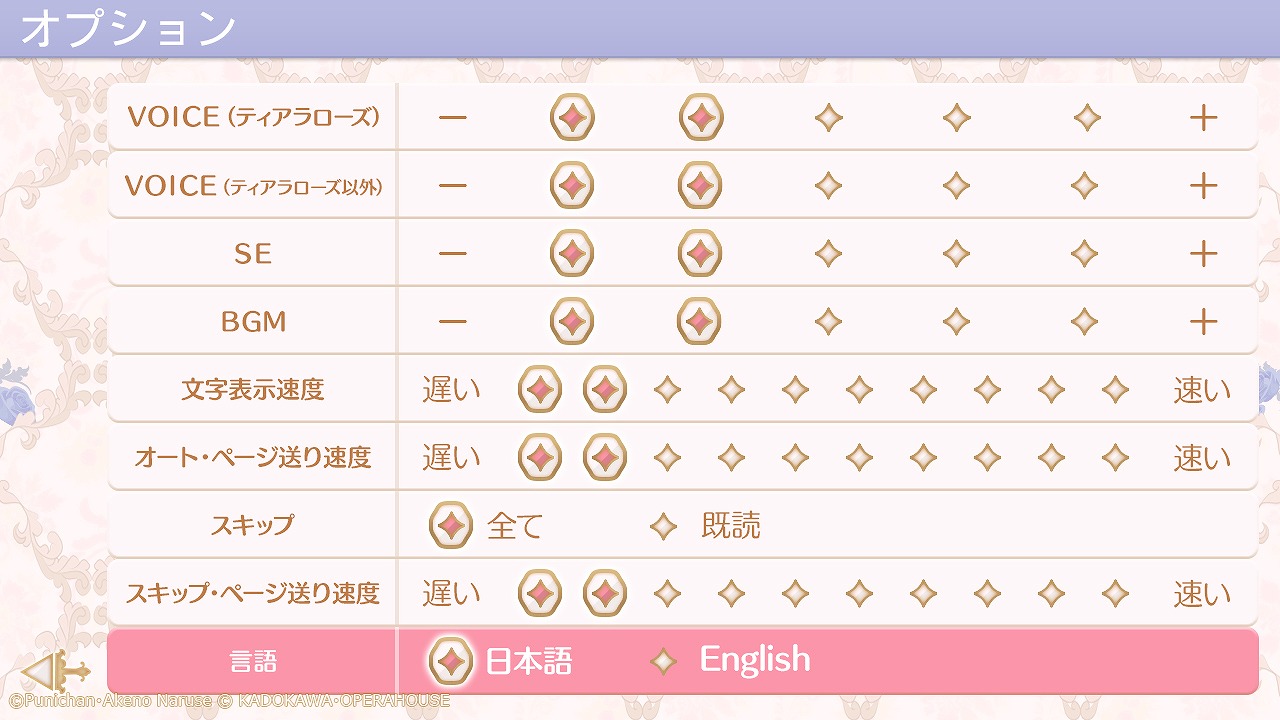
Task: Set BGM volume to the fifth diamond
Action: pyautogui.click(x=1085, y=322)
